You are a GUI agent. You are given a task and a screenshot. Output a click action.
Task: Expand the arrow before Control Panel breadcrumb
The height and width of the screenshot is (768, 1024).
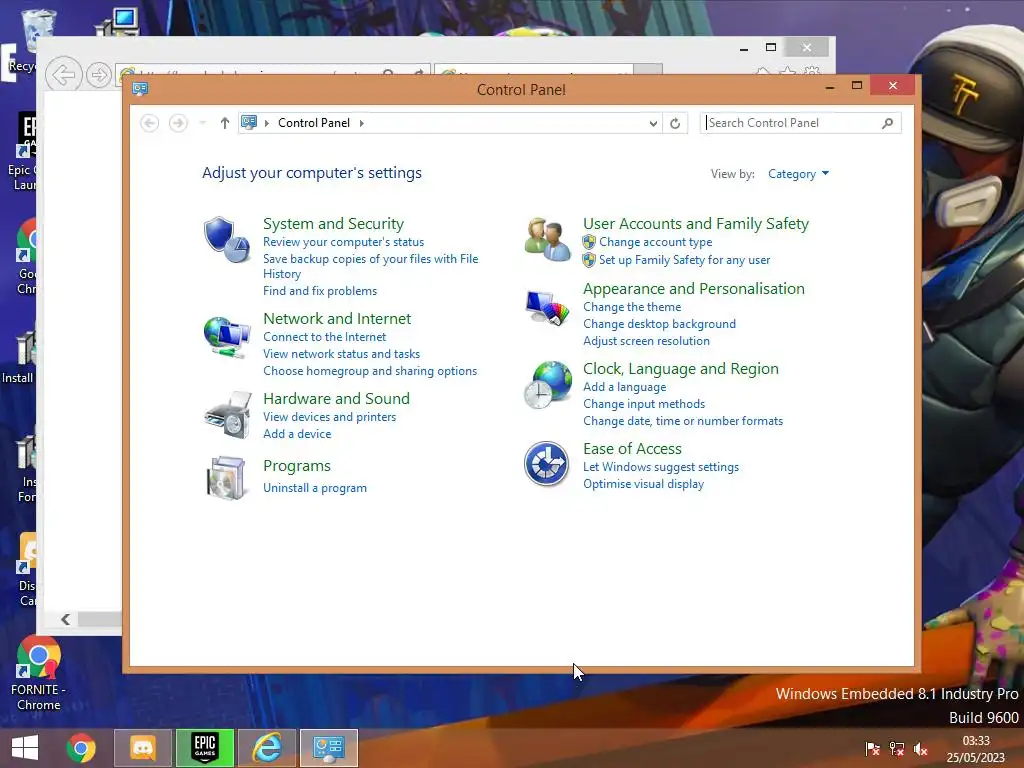point(266,123)
